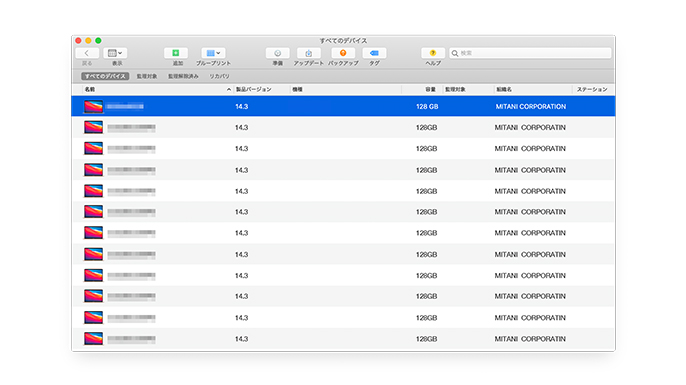The height and width of the screenshot is (385, 686).
Task: Minimize the window with the yellow button
Action: [x=88, y=41]
